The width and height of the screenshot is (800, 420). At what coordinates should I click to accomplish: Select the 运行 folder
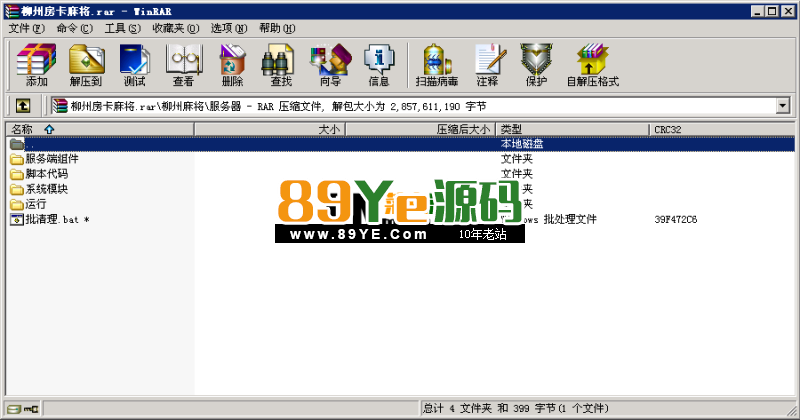tap(28, 204)
